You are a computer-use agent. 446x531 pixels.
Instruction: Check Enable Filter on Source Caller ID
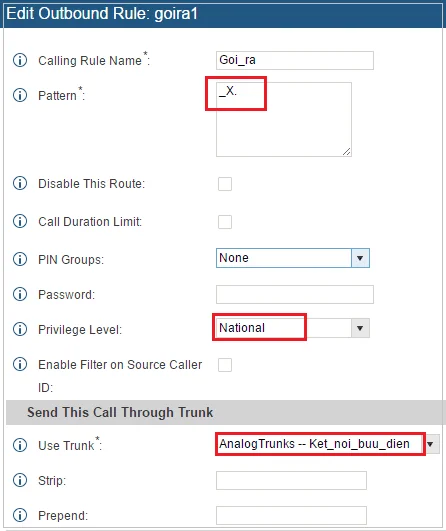click(225, 365)
